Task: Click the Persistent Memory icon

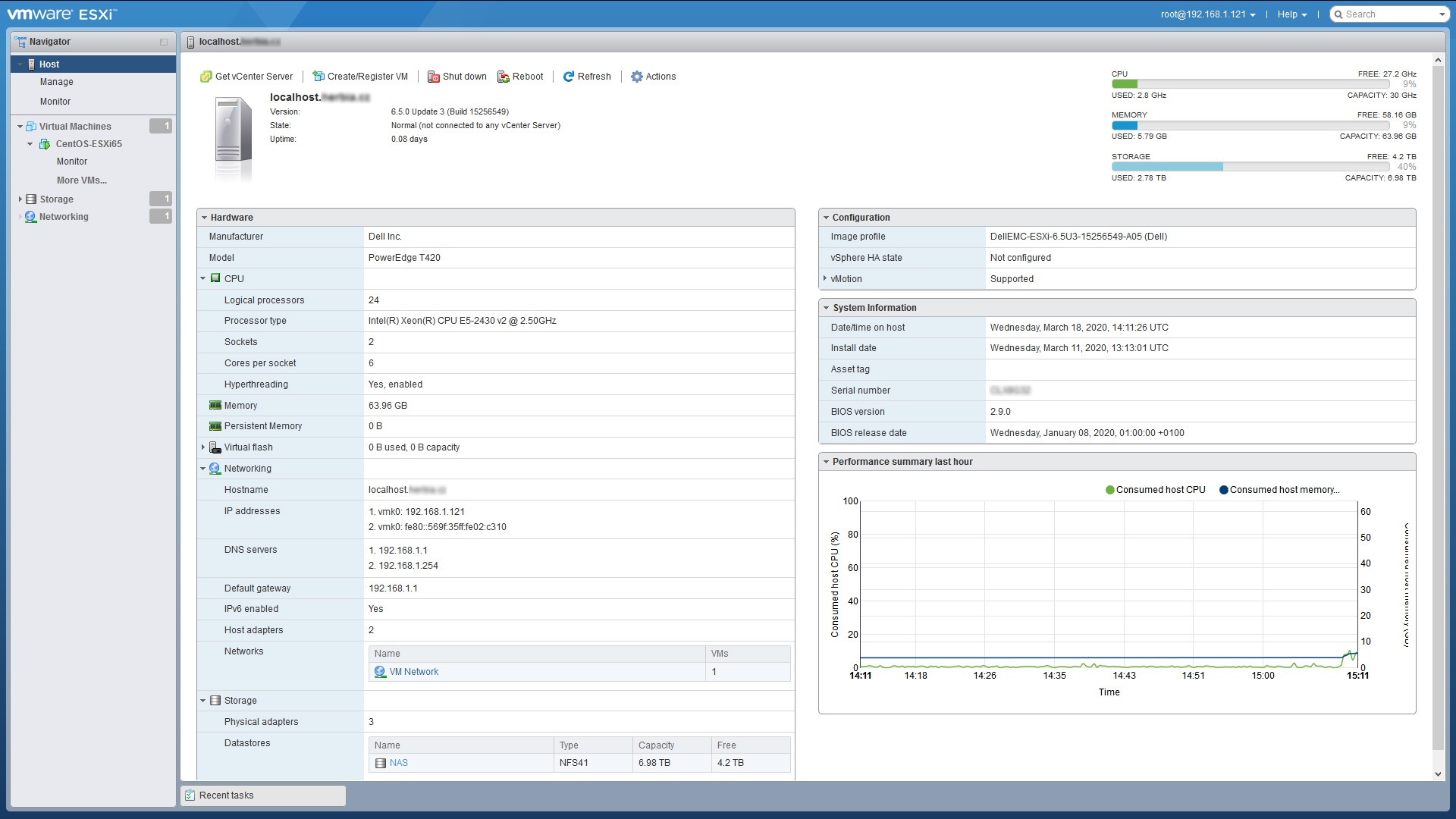Action: [215, 426]
